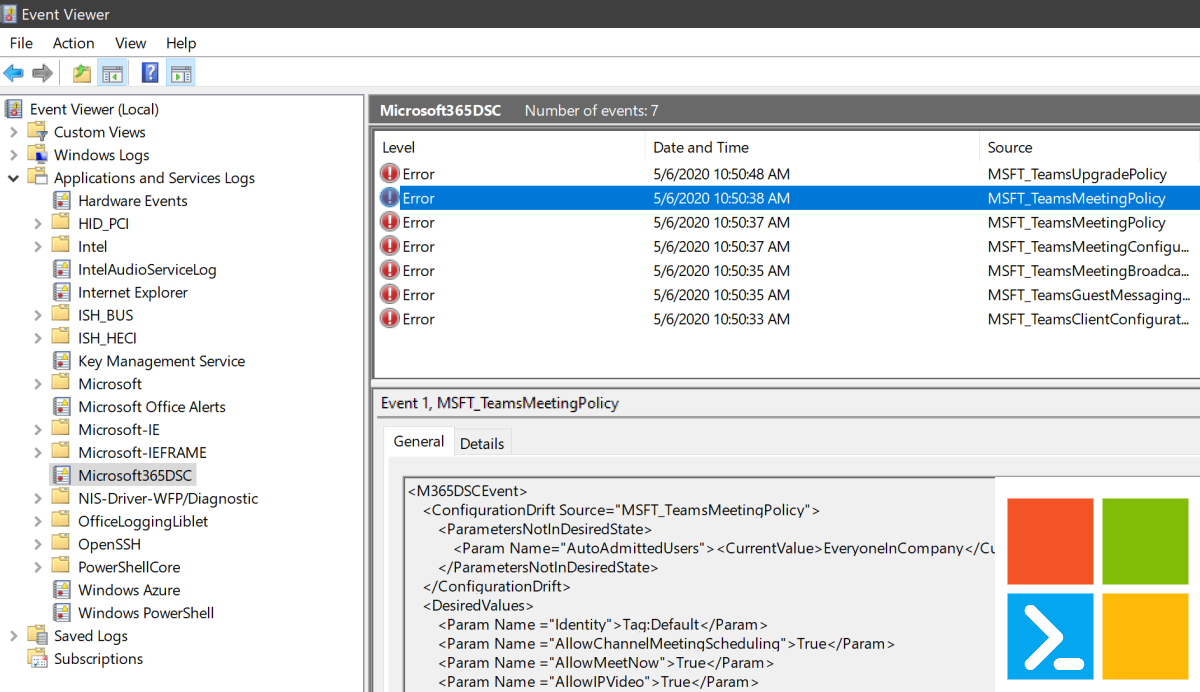Open Microsoft Office Alerts log
Screen dimensions: 1200x692
[152, 407]
